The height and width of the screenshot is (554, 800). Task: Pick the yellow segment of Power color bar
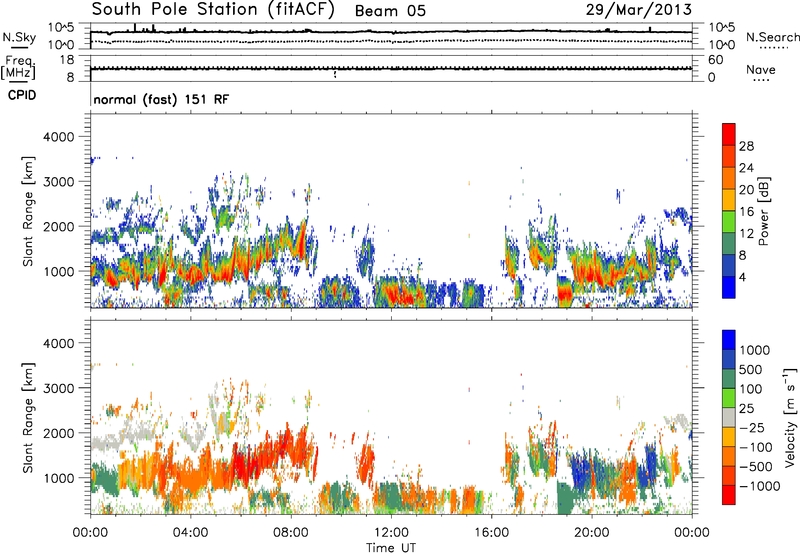(729, 199)
